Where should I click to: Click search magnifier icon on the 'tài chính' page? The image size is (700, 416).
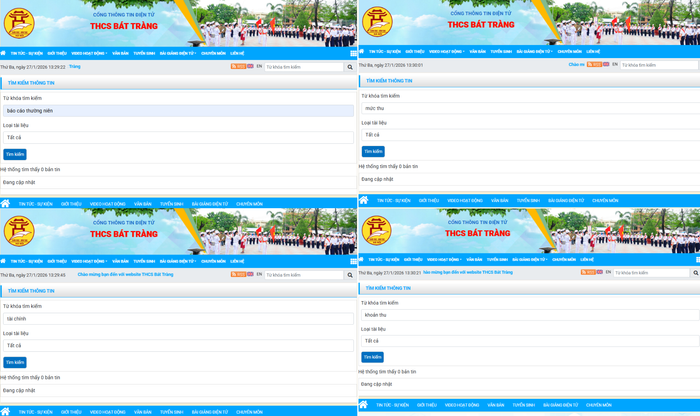coord(350,275)
